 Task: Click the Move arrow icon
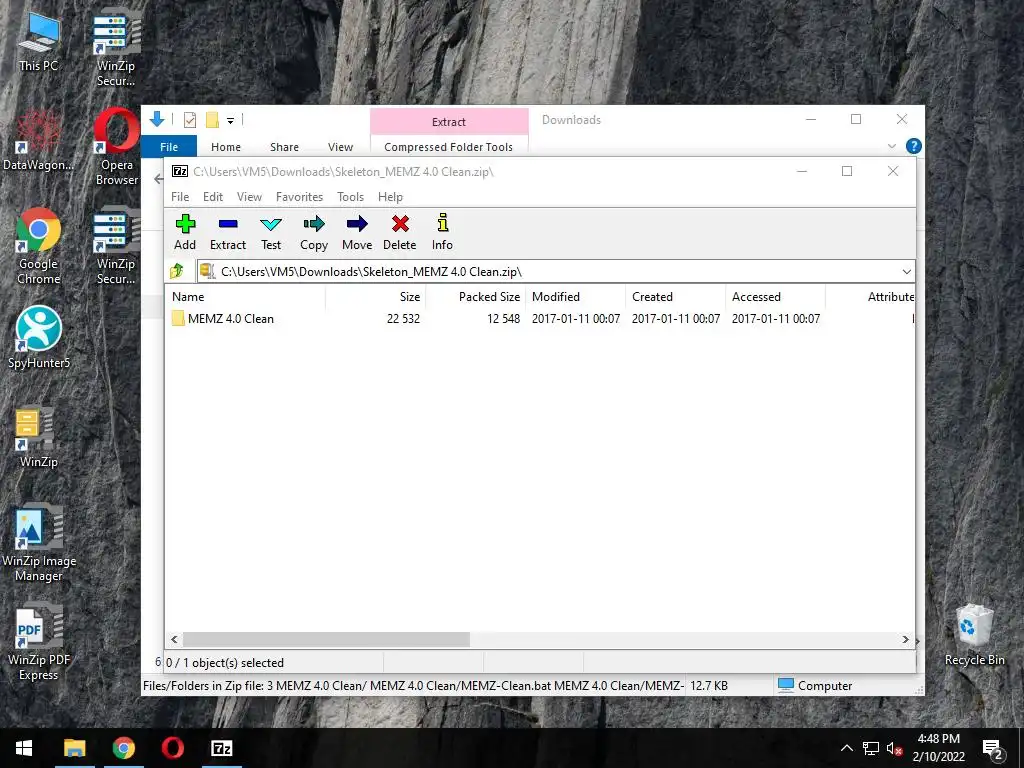(357, 224)
